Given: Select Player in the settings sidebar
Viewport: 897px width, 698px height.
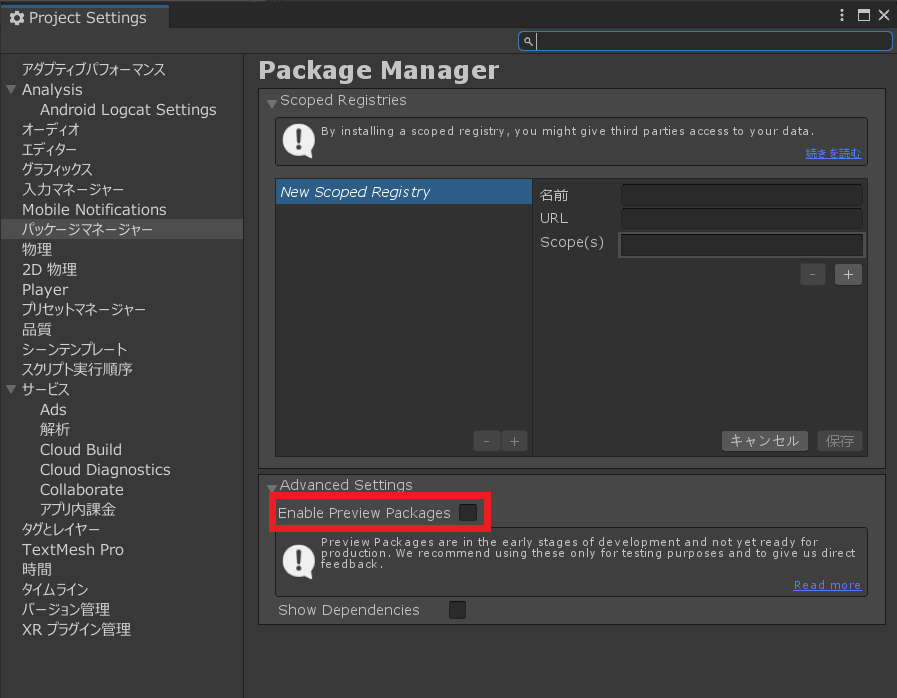Looking at the screenshot, I should (45, 289).
